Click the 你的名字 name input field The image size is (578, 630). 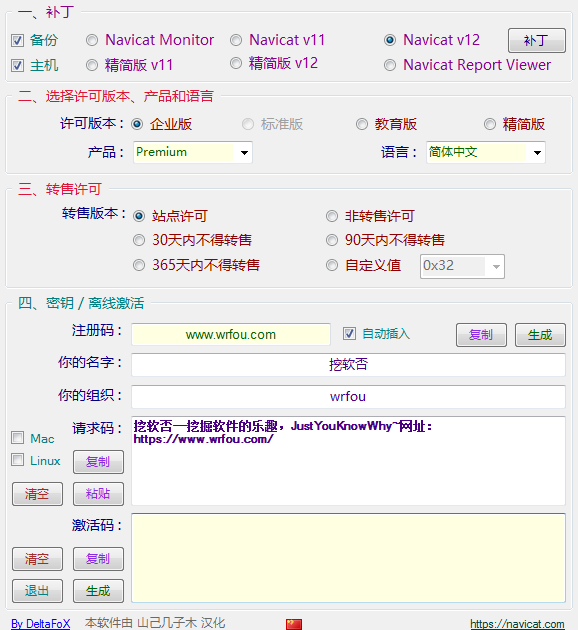pos(348,365)
